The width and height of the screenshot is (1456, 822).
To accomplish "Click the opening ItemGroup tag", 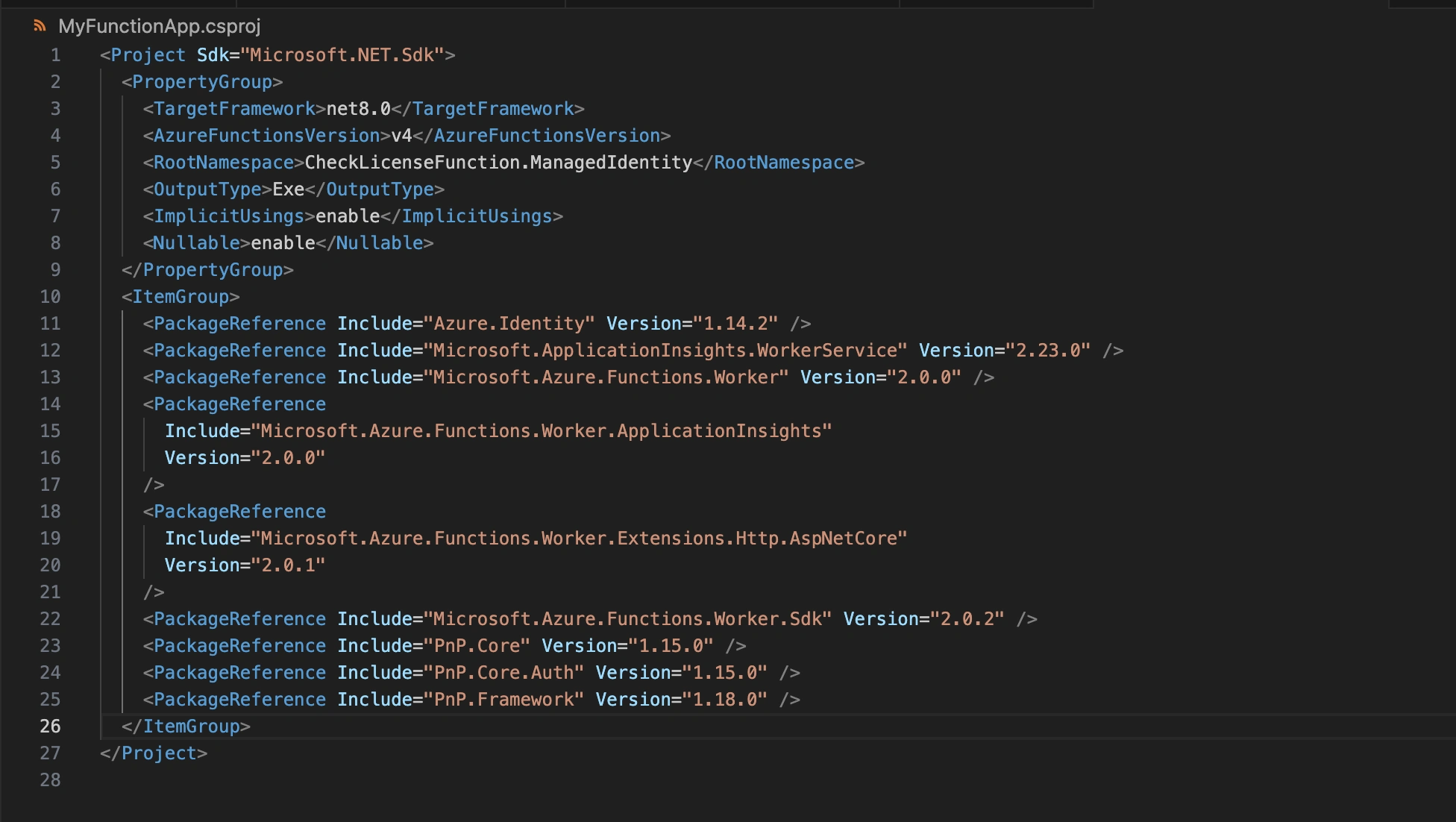I will click(x=181, y=297).
